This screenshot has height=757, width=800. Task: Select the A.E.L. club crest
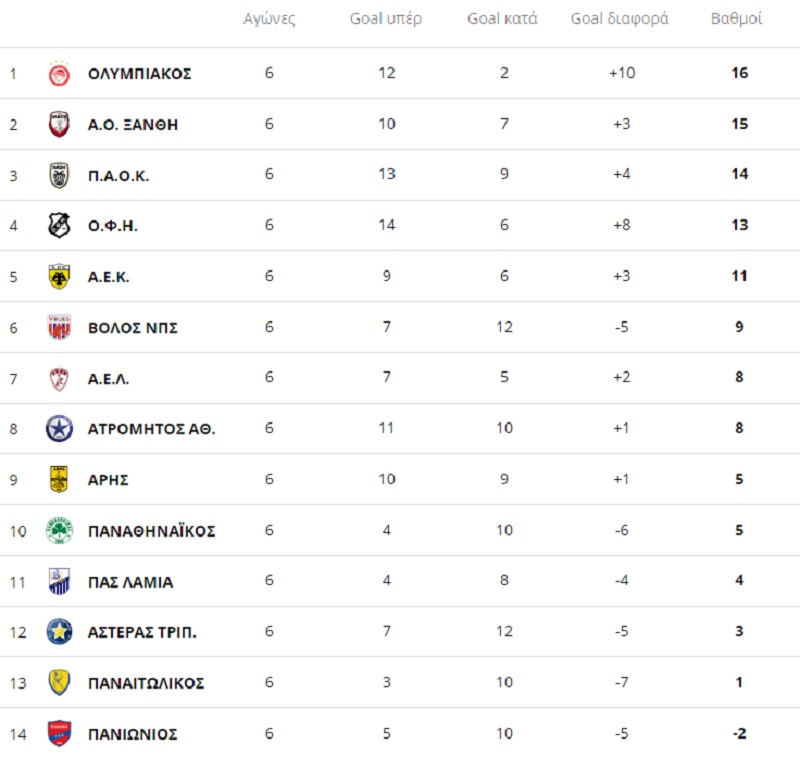click(x=59, y=378)
